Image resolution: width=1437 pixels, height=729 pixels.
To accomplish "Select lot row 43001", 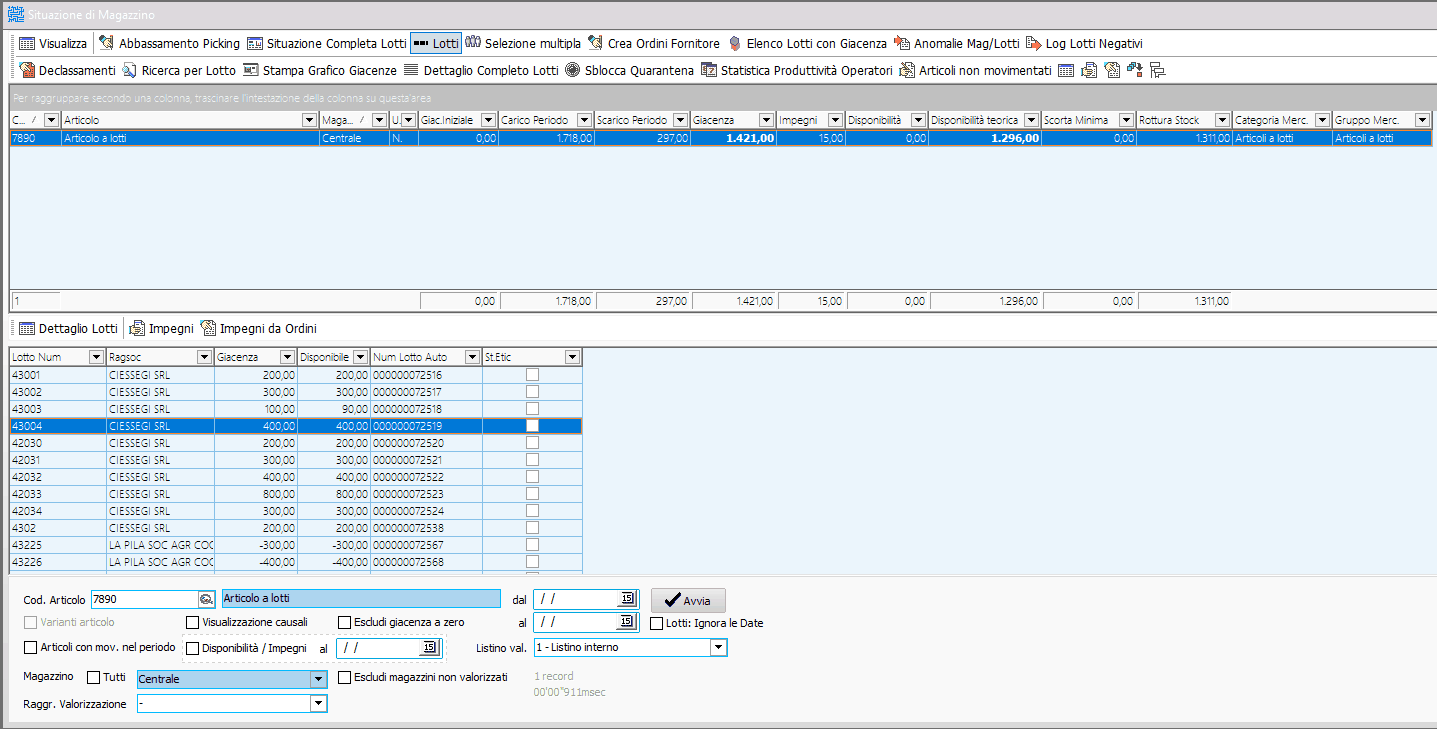I will click(x=296, y=375).
